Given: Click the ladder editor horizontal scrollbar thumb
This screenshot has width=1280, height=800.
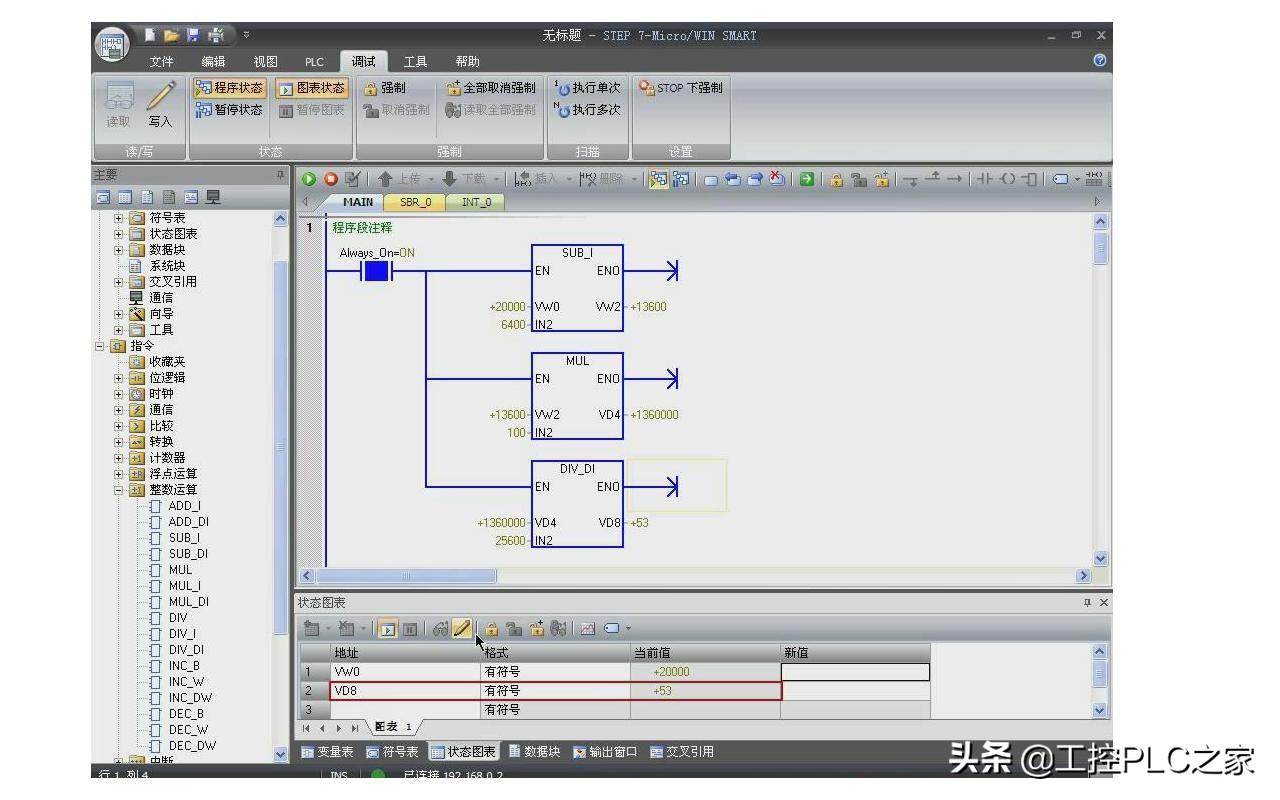Looking at the screenshot, I should (406, 576).
